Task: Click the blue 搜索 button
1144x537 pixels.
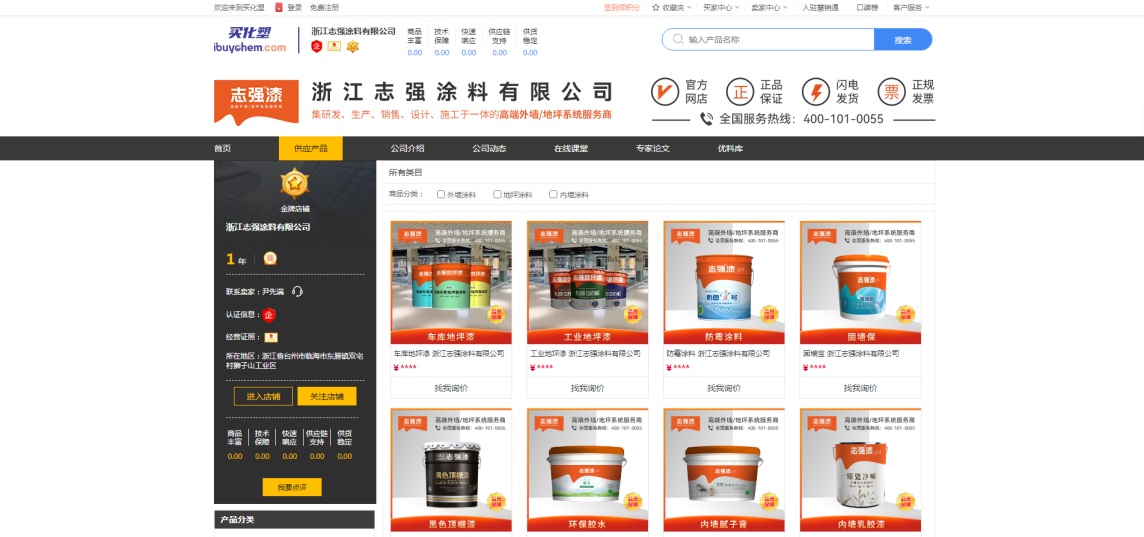Action: point(903,39)
